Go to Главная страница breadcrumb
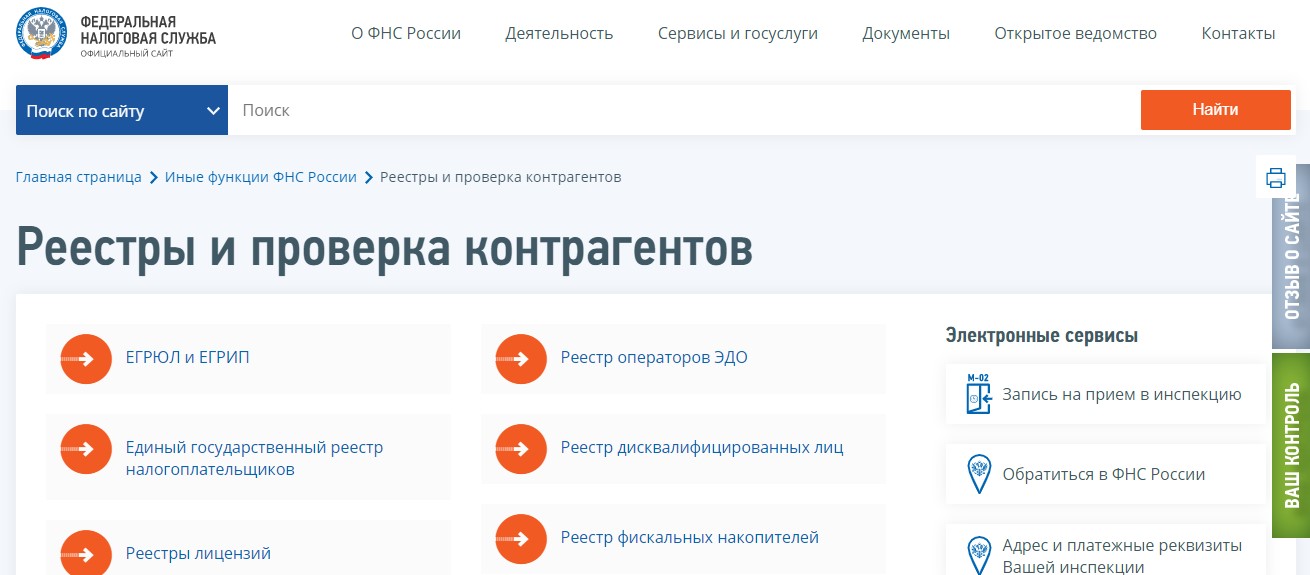Viewport: 1310px width, 575px height. 79,177
